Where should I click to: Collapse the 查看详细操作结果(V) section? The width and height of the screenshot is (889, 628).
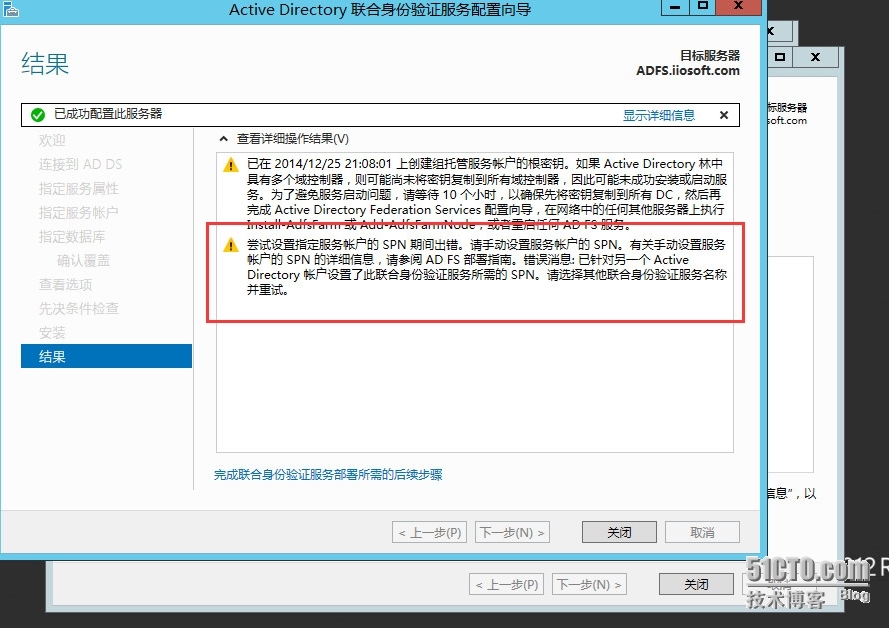click(223, 139)
